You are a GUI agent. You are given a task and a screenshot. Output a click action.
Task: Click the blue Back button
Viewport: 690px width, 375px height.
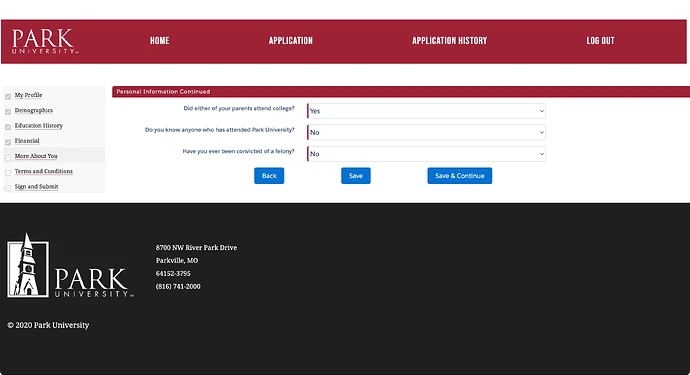pos(269,176)
